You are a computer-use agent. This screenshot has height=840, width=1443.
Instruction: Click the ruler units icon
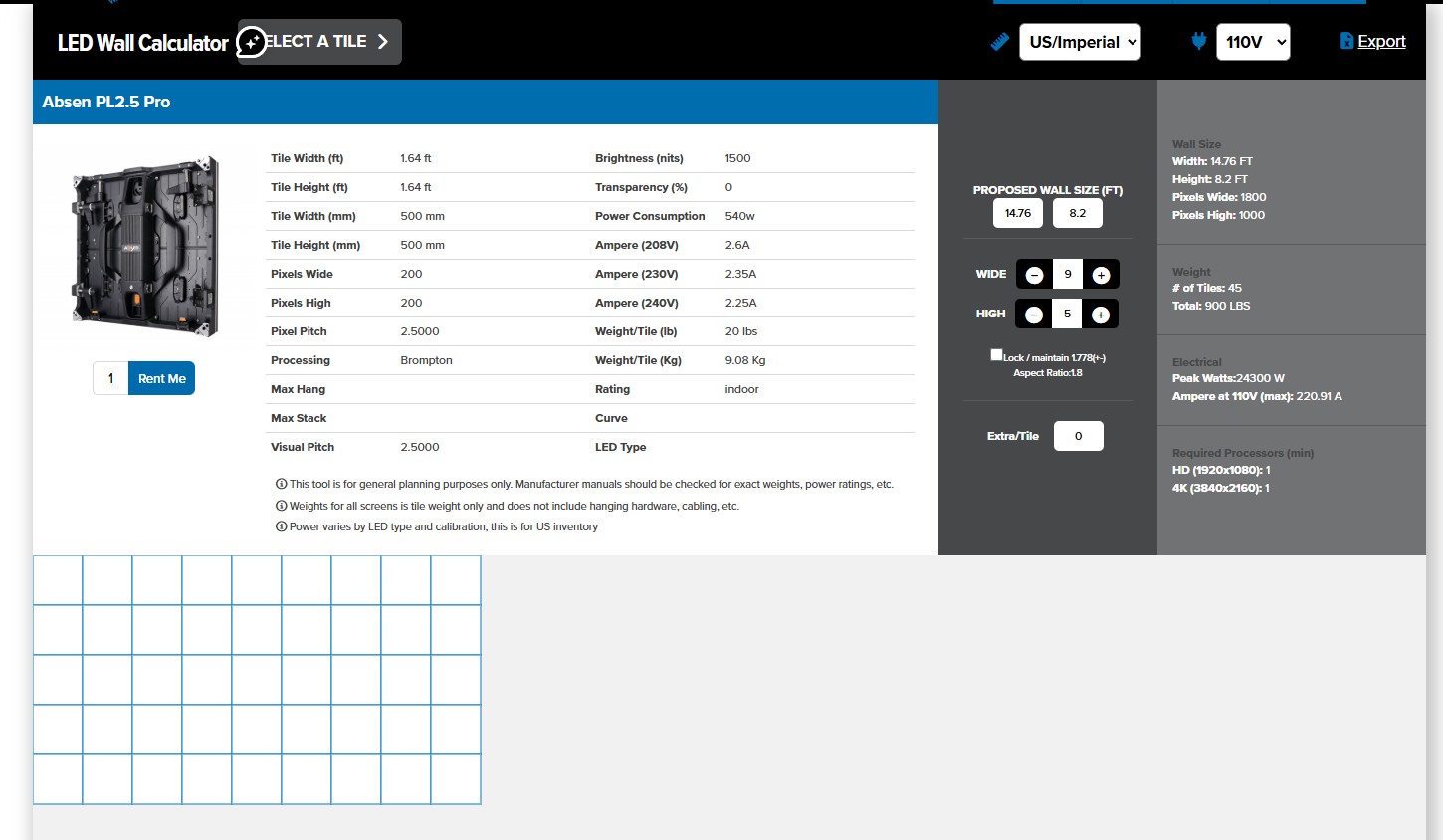point(1000,42)
